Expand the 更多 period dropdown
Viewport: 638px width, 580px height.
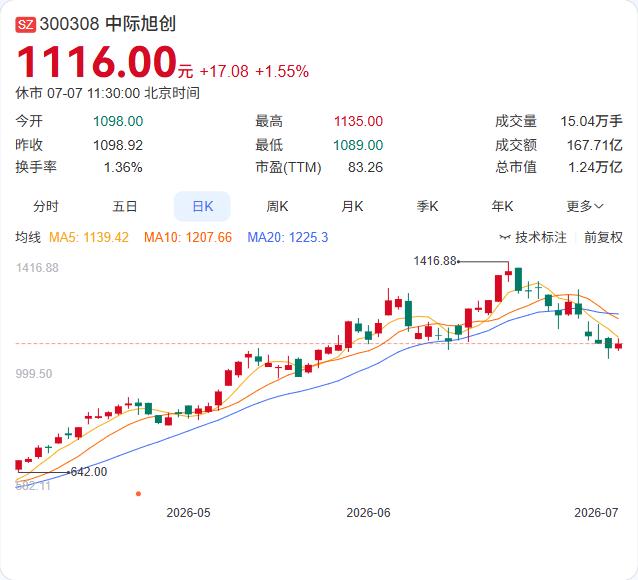(x=585, y=206)
